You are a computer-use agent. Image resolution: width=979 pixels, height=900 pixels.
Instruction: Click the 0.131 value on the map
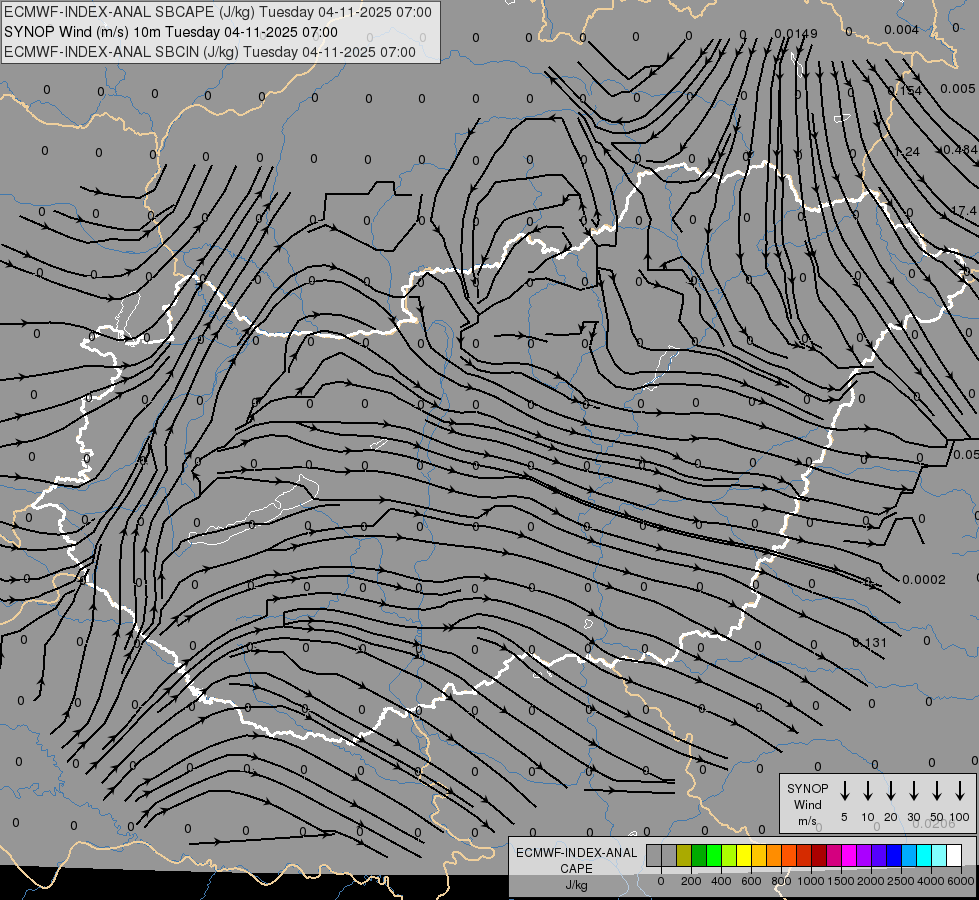click(x=869, y=642)
